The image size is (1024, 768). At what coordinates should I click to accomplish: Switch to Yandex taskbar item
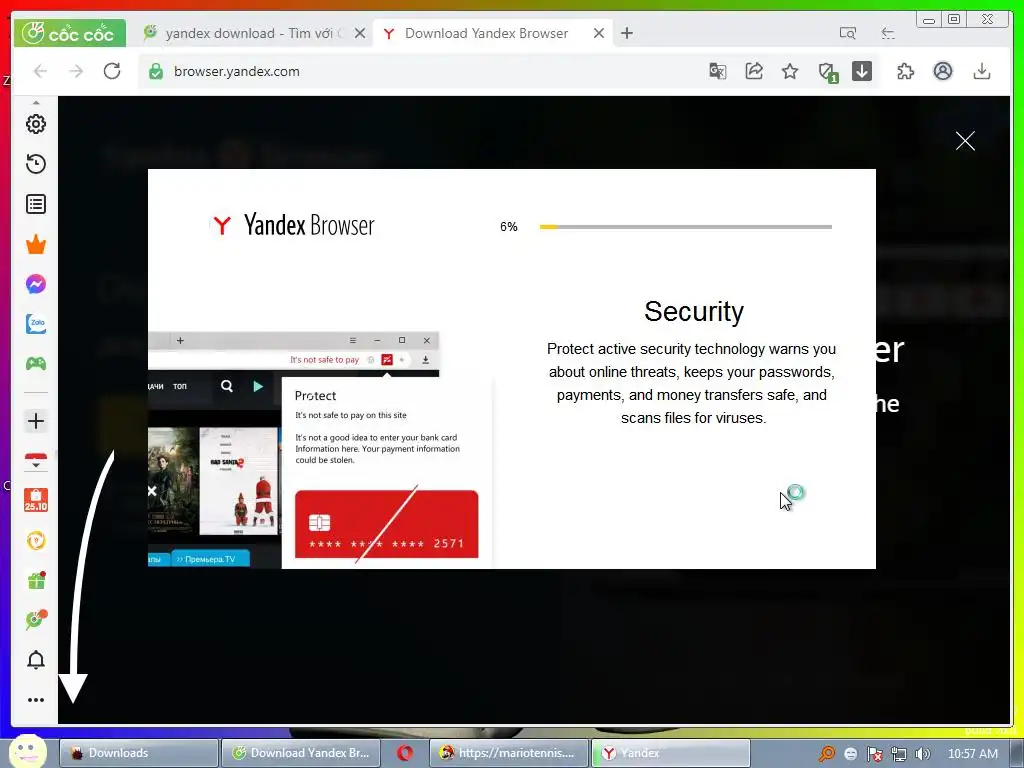coord(671,753)
